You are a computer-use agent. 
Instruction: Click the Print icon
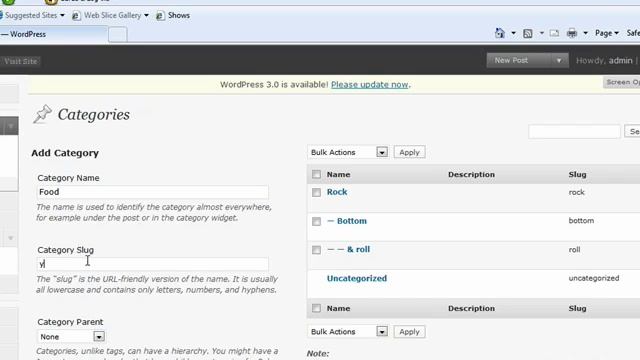coord(572,33)
